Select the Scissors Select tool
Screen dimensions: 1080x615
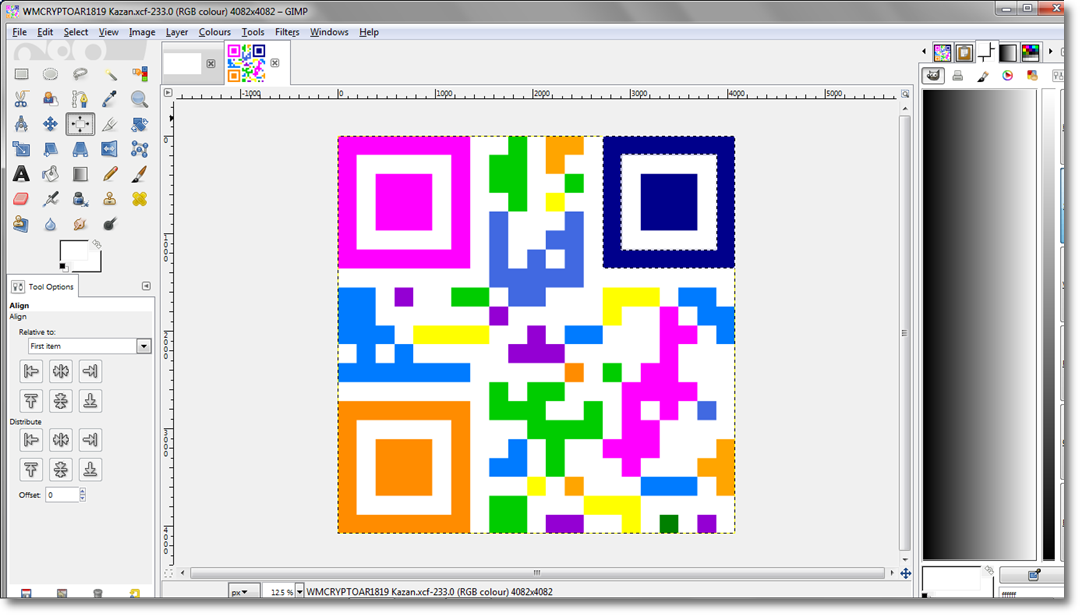click(x=21, y=99)
